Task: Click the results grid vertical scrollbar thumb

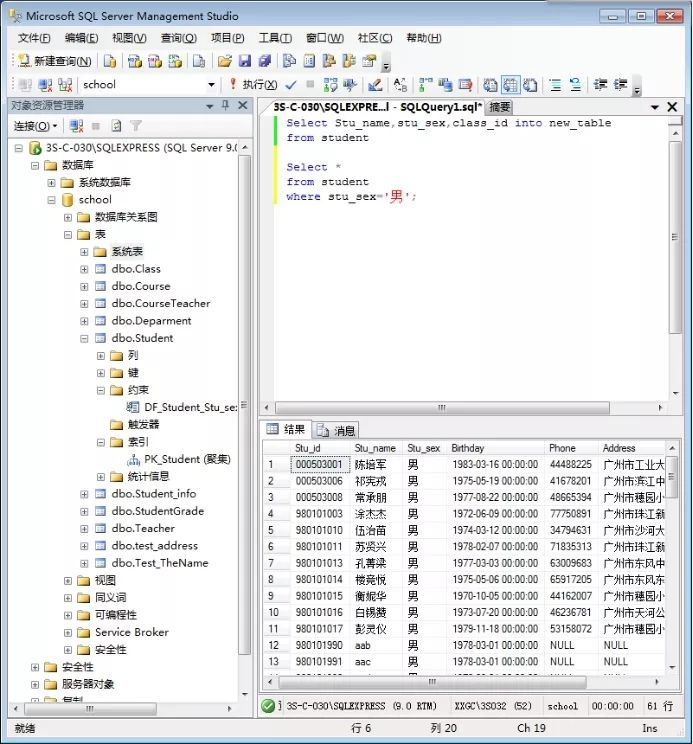Action: tap(672, 477)
